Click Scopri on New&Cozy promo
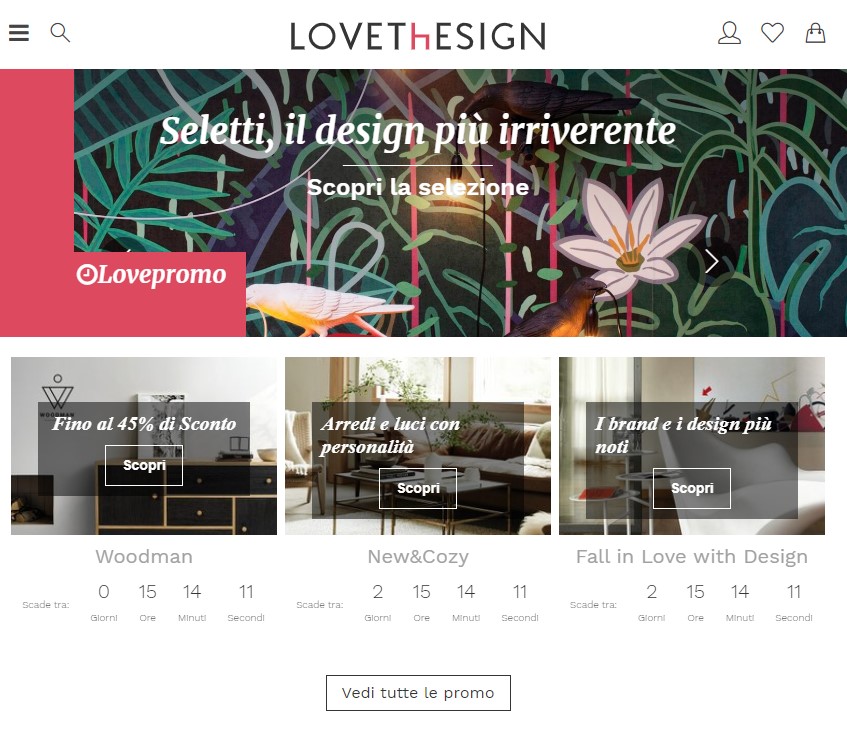Screen dimensions: 847x730 [x=418, y=488]
